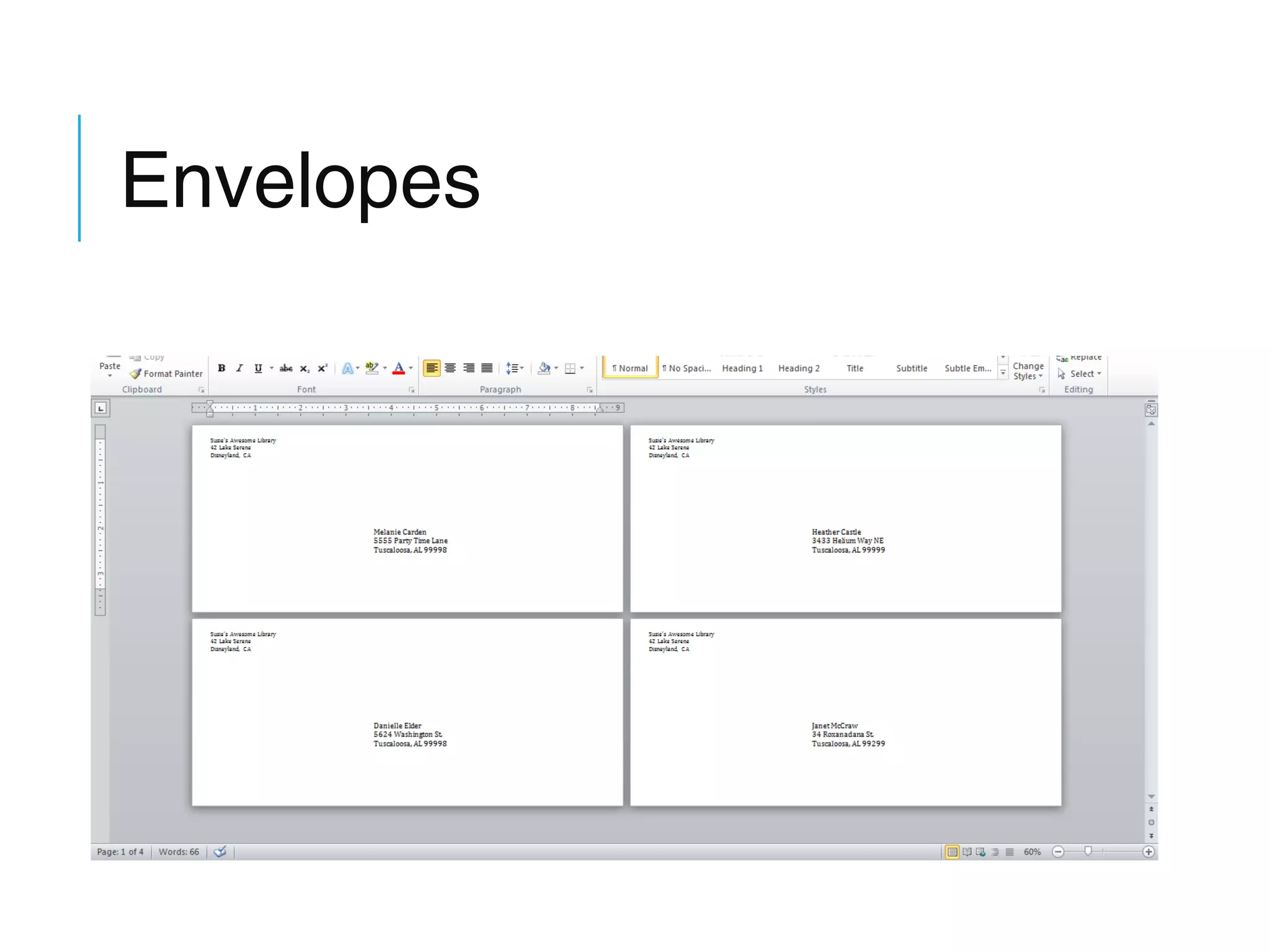Click the Paste button

pos(110,367)
